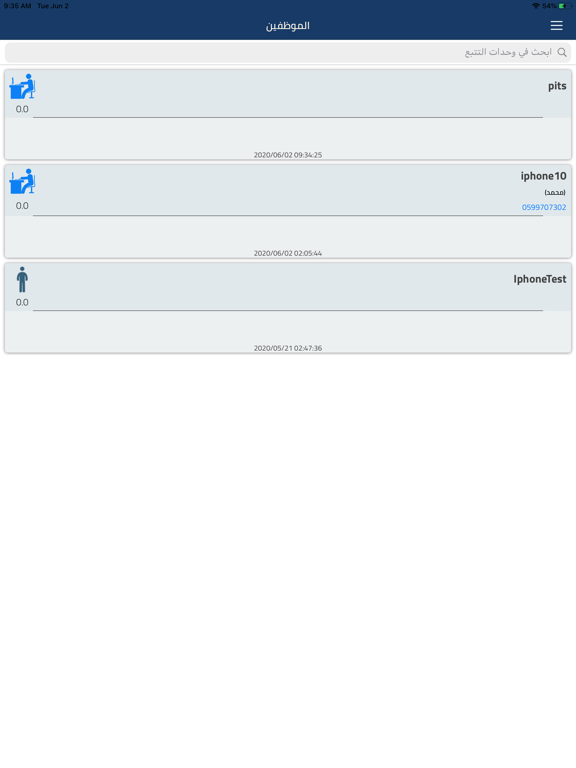Open timestamp 2020/06/02 02:05:44 entry
The height and width of the screenshot is (768, 576).
pos(288,253)
